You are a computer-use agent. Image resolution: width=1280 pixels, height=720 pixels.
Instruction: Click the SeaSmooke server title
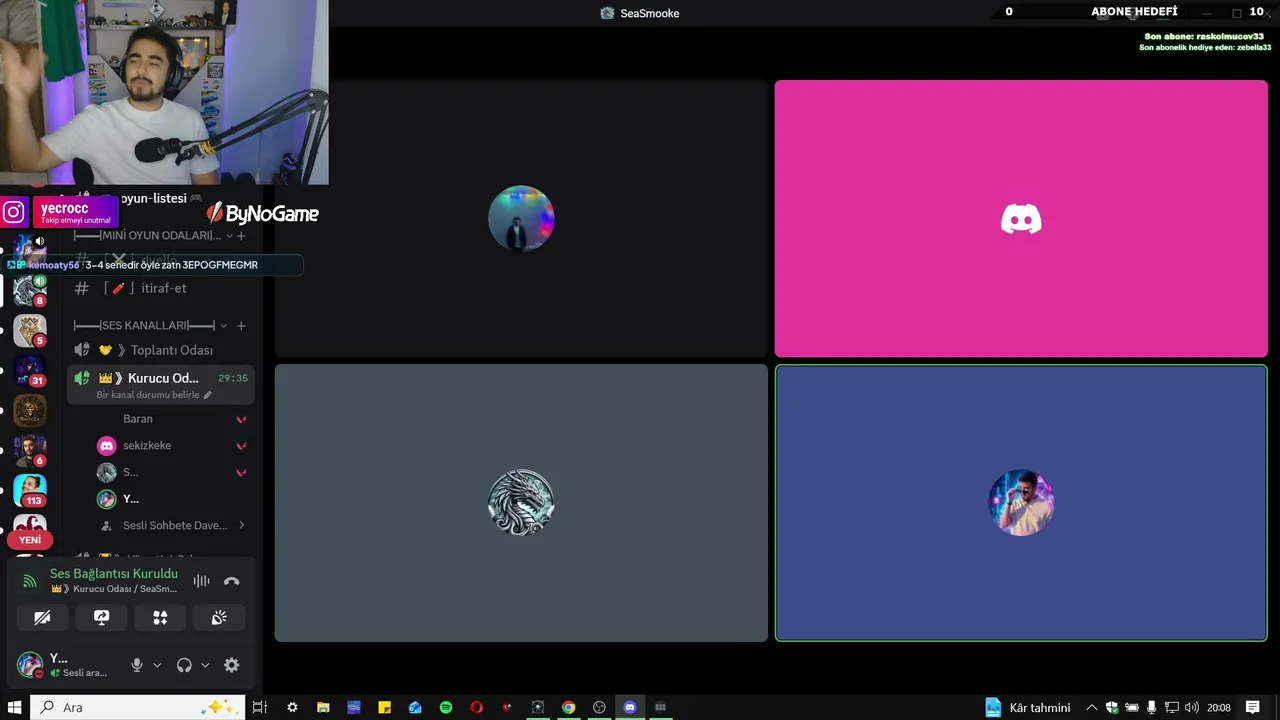coord(640,13)
